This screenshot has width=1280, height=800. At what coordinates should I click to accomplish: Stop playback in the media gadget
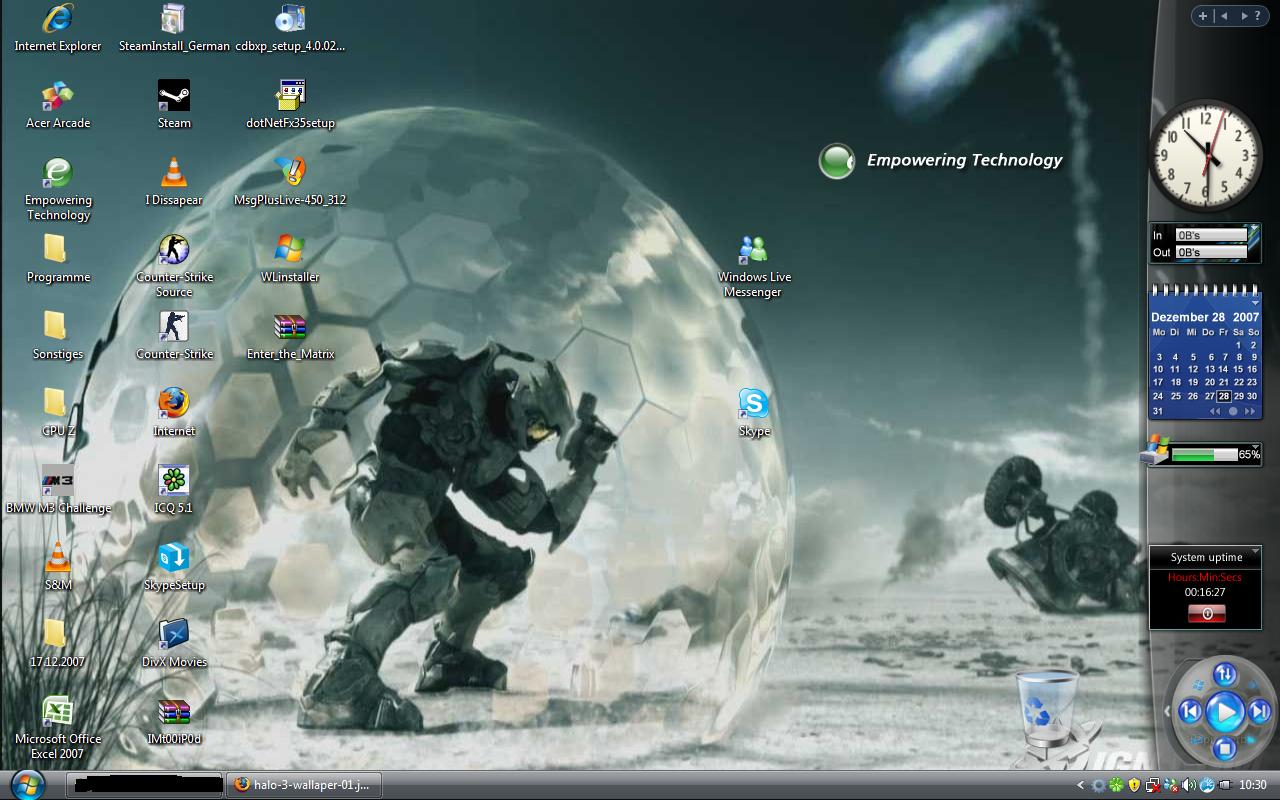1225,746
